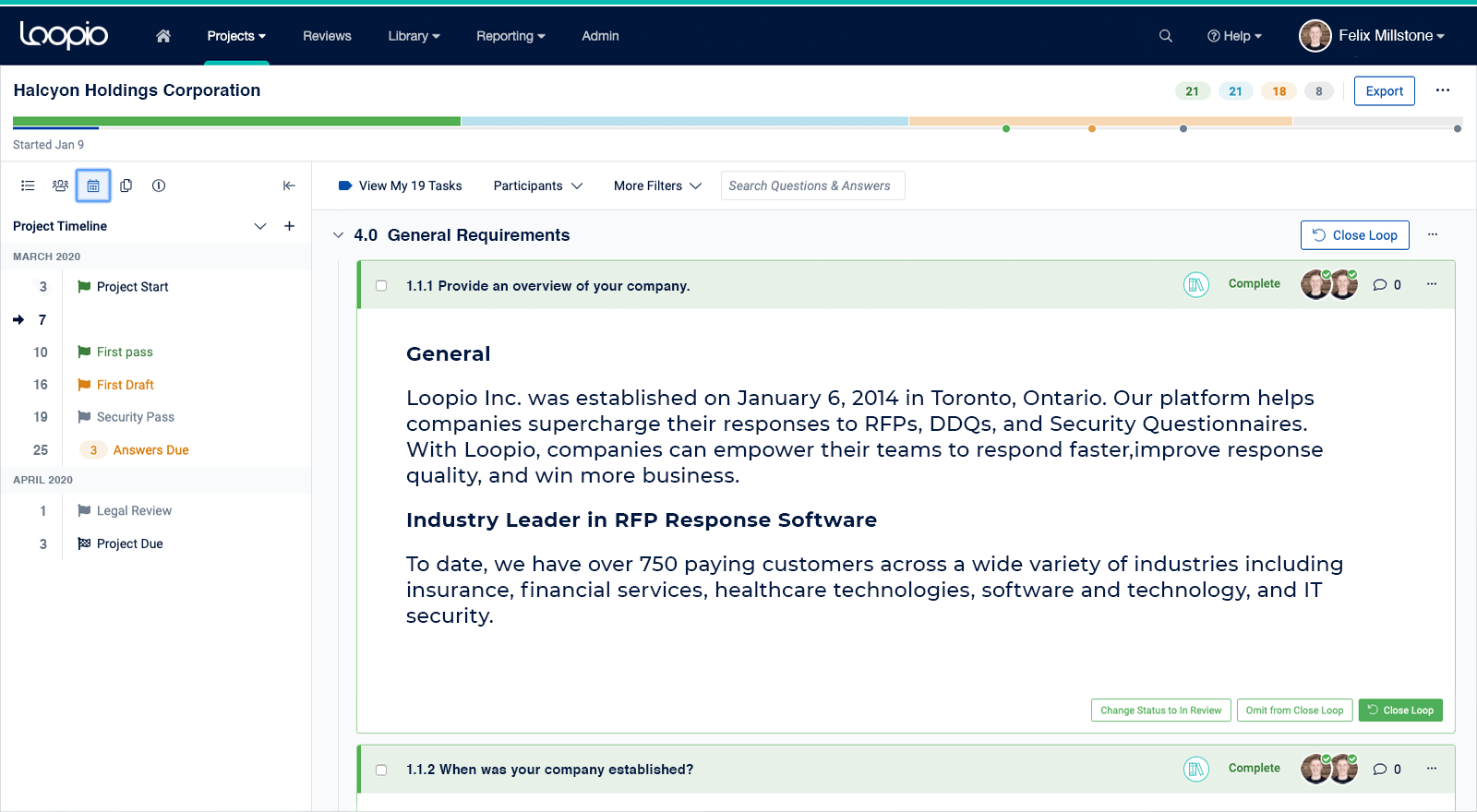The height and width of the screenshot is (812, 1477).
Task: Select the list view sidebar icon
Action: (28, 185)
